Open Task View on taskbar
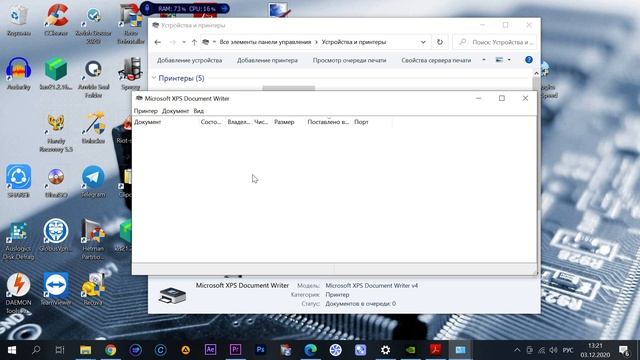Screen dimensions: 640x360 (x=60, y=350)
